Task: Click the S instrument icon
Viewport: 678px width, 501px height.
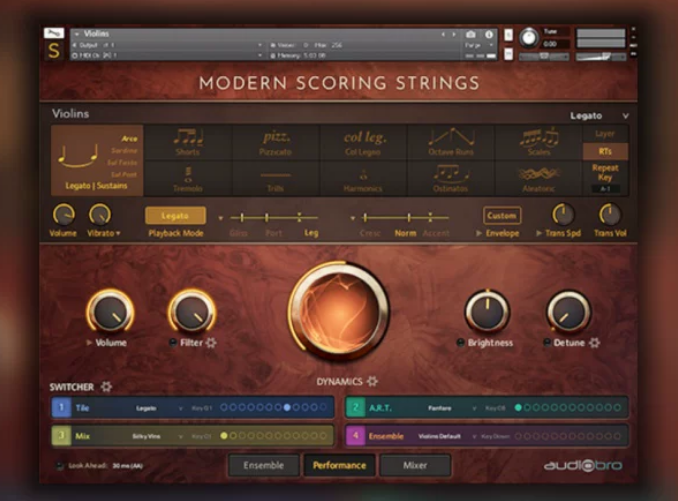Action: pos(54,51)
